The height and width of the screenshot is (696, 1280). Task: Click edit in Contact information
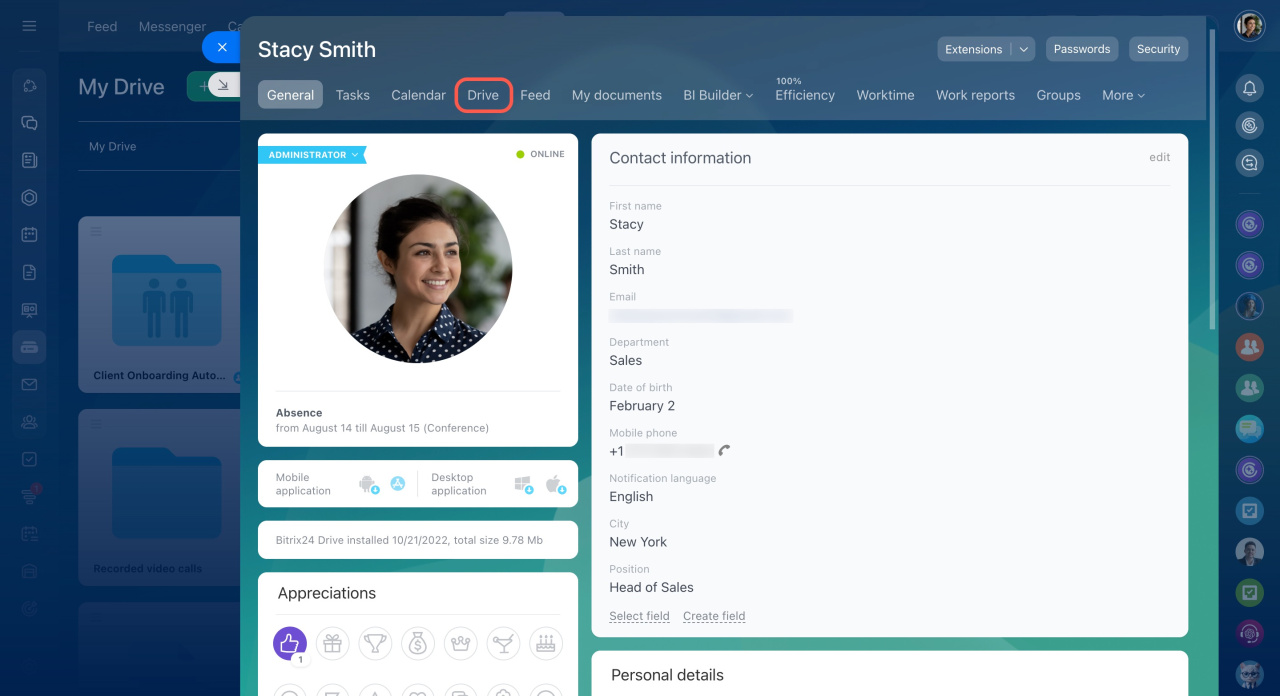1159,157
